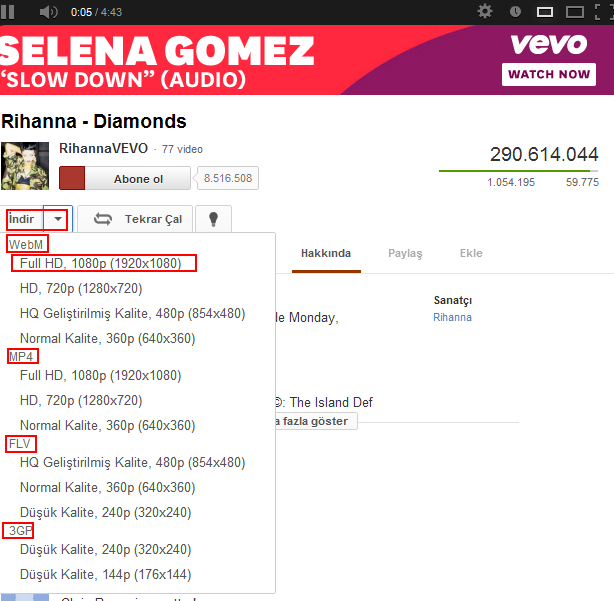Switch to large player size icon

[574, 12]
